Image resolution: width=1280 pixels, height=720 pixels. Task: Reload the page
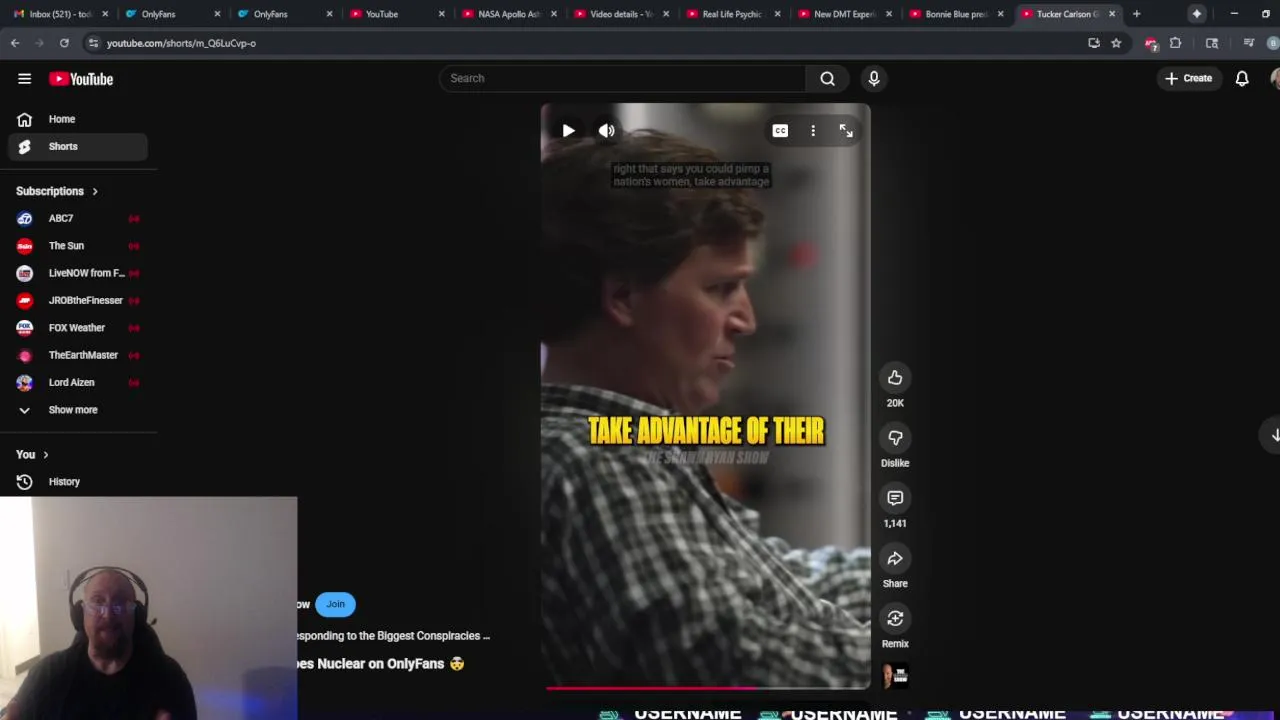pyautogui.click(x=64, y=43)
